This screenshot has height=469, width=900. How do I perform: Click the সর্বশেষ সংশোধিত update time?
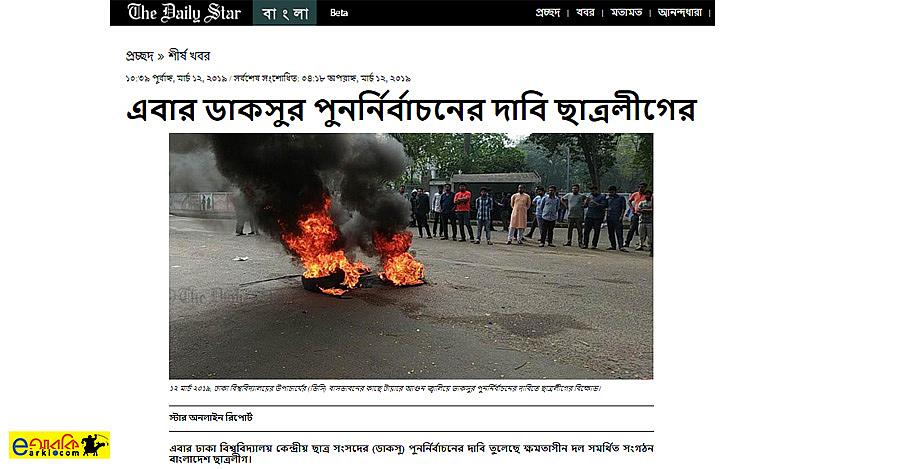[x=322, y=79]
